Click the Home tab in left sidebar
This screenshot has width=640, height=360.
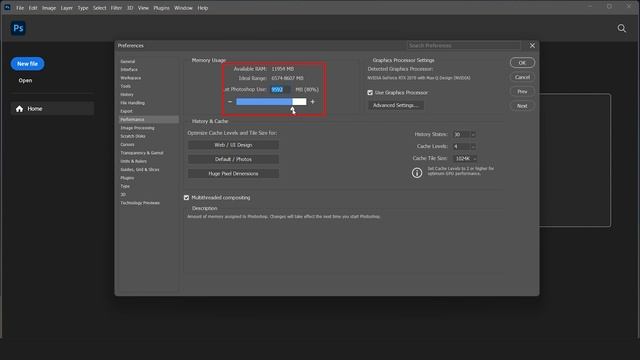[x=52, y=109]
